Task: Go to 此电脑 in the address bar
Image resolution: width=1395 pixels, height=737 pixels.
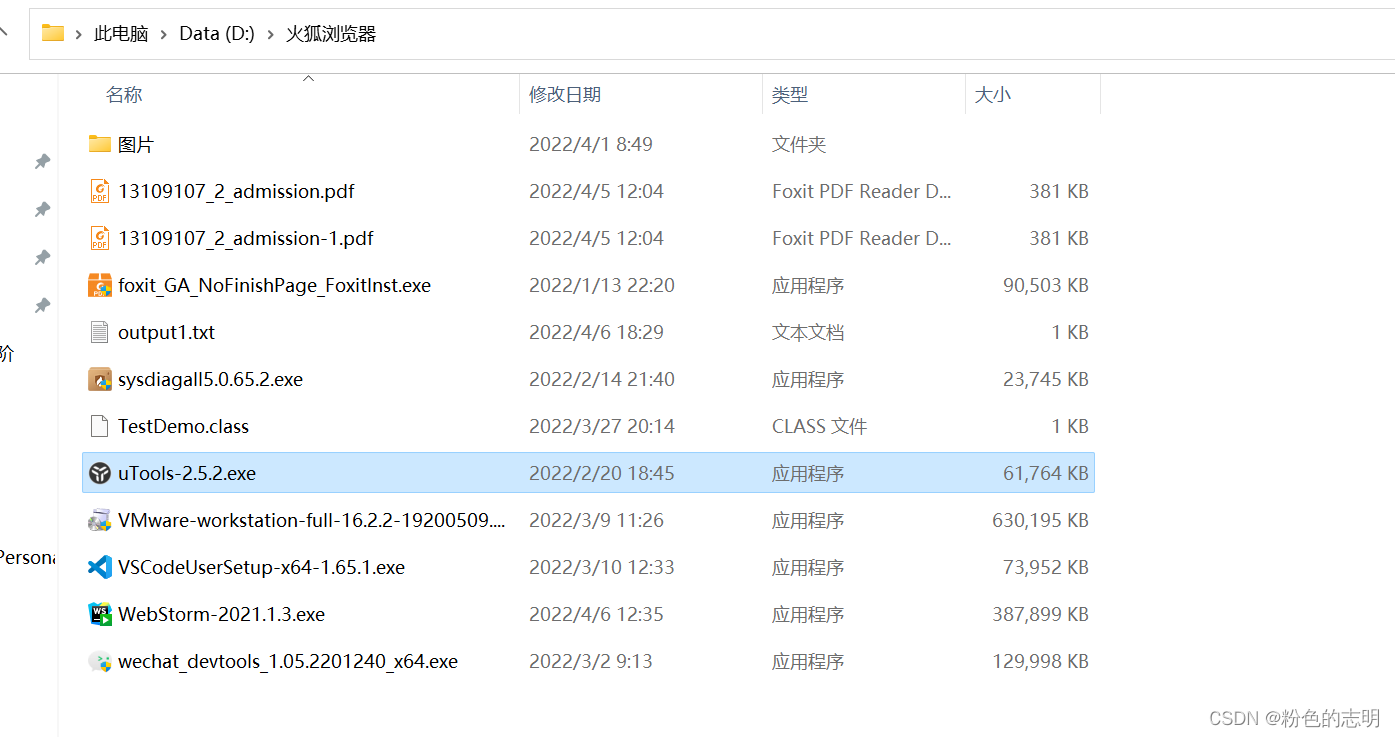Action: (121, 33)
